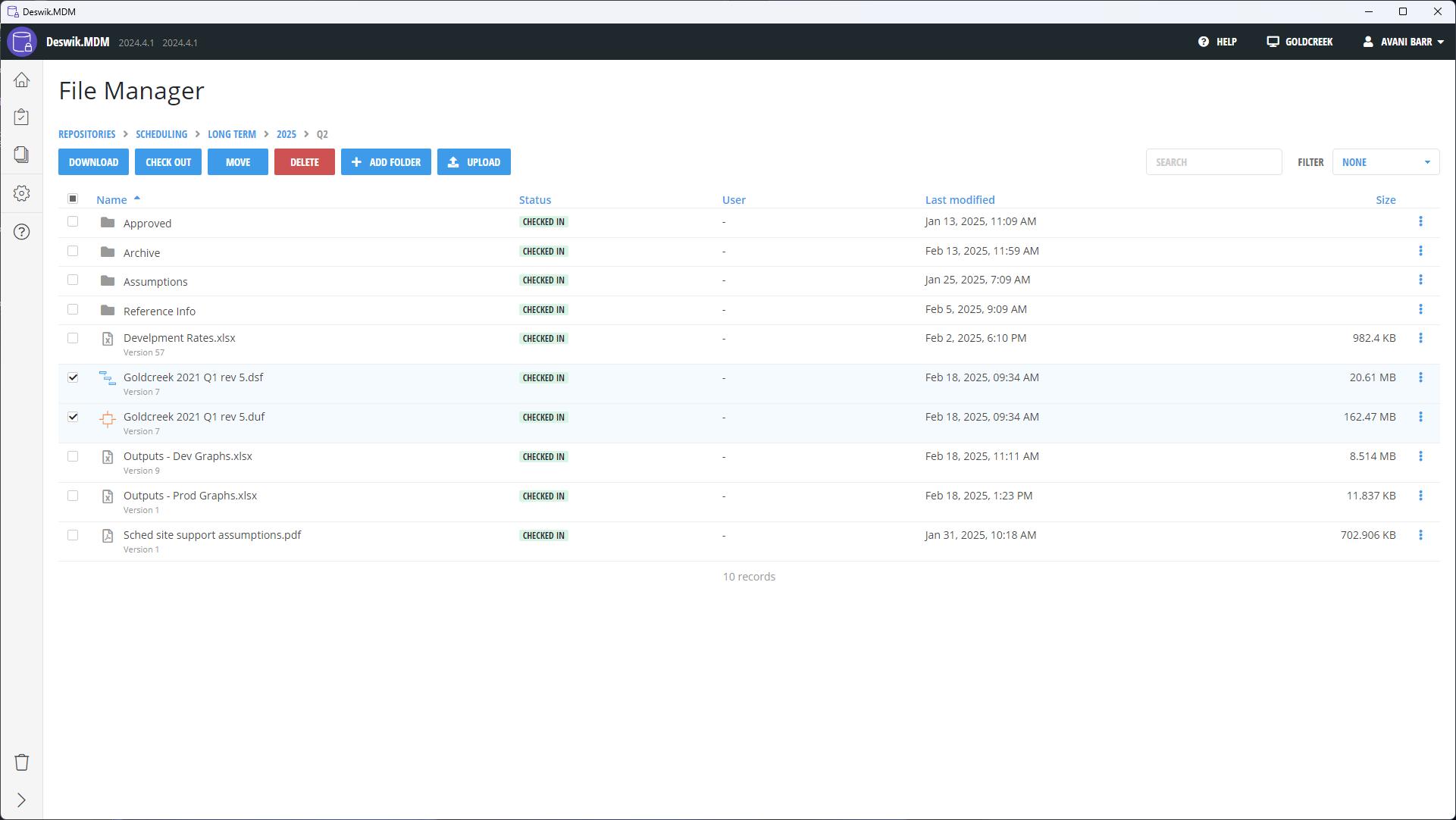Go to LONG TERM breadcrumb
The width and height of the screenshot is (1456, 820).
[x=231, y=134]
